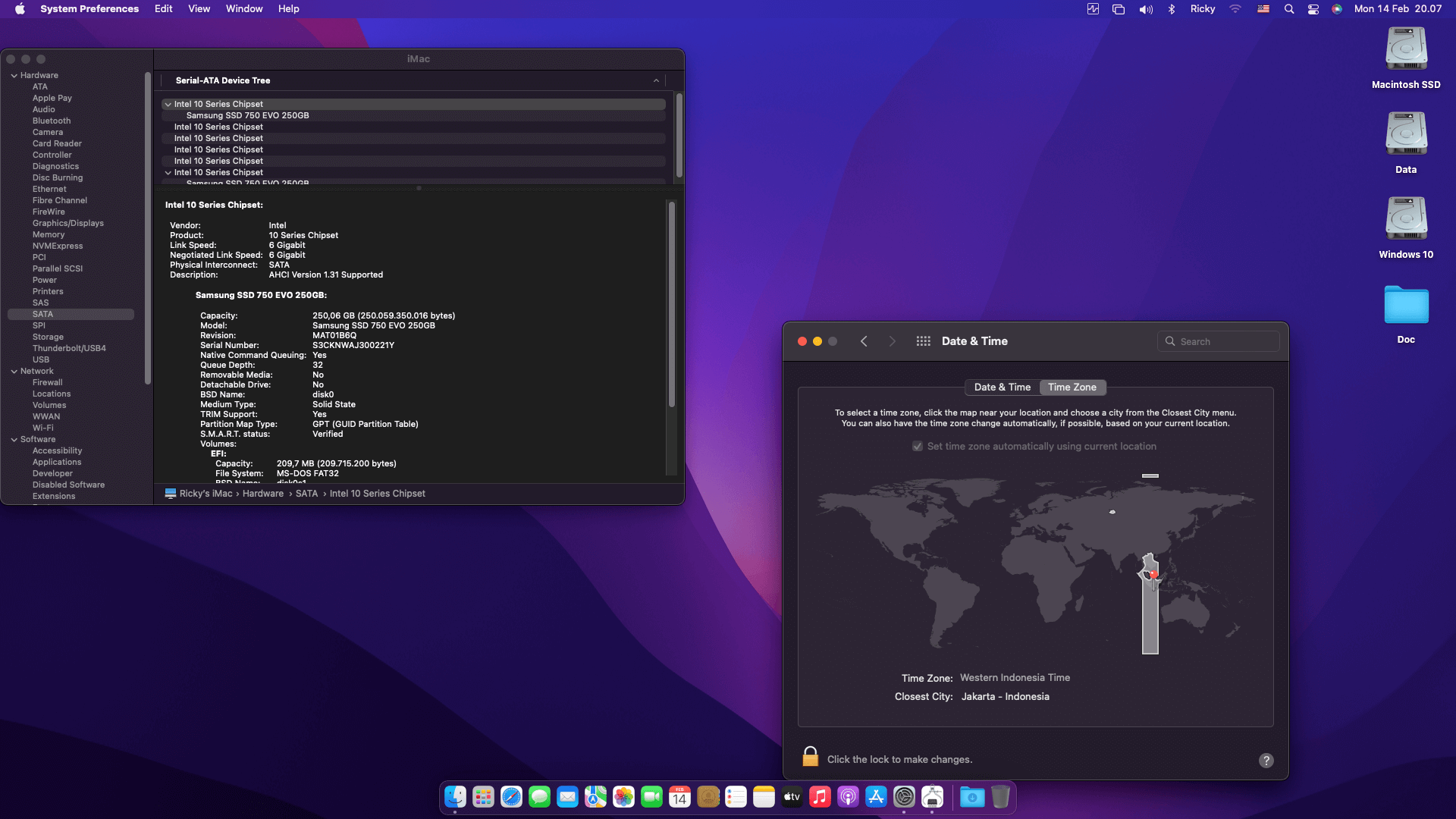Collapse the last Intel 10 Series Chipset row

coord(168,173)
